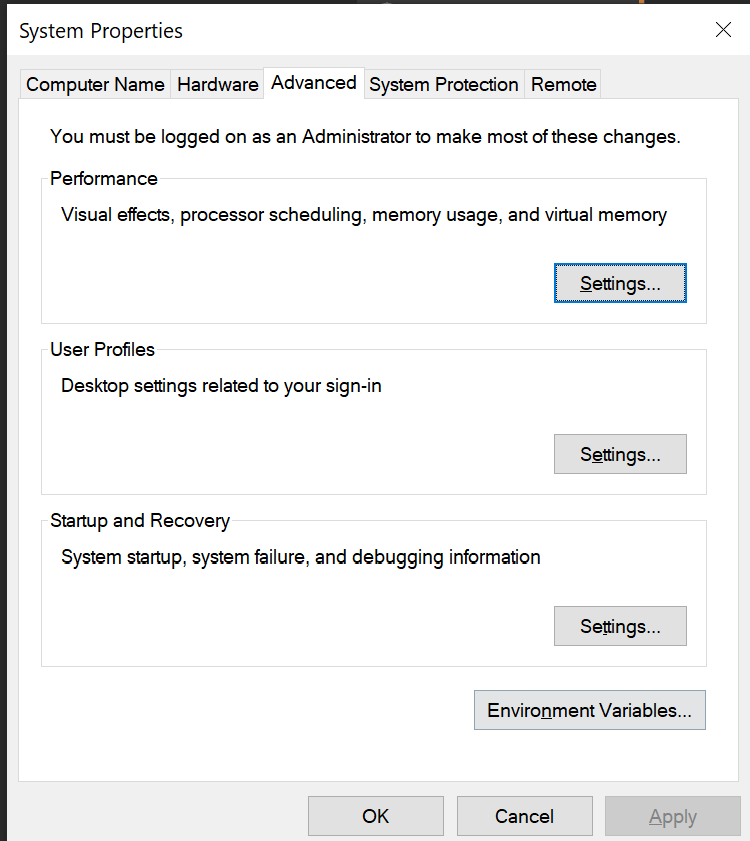Confirm the dialog with OK
Image resolution: width=750 pixels, height=841 pixels.
[x=375, y=816]
